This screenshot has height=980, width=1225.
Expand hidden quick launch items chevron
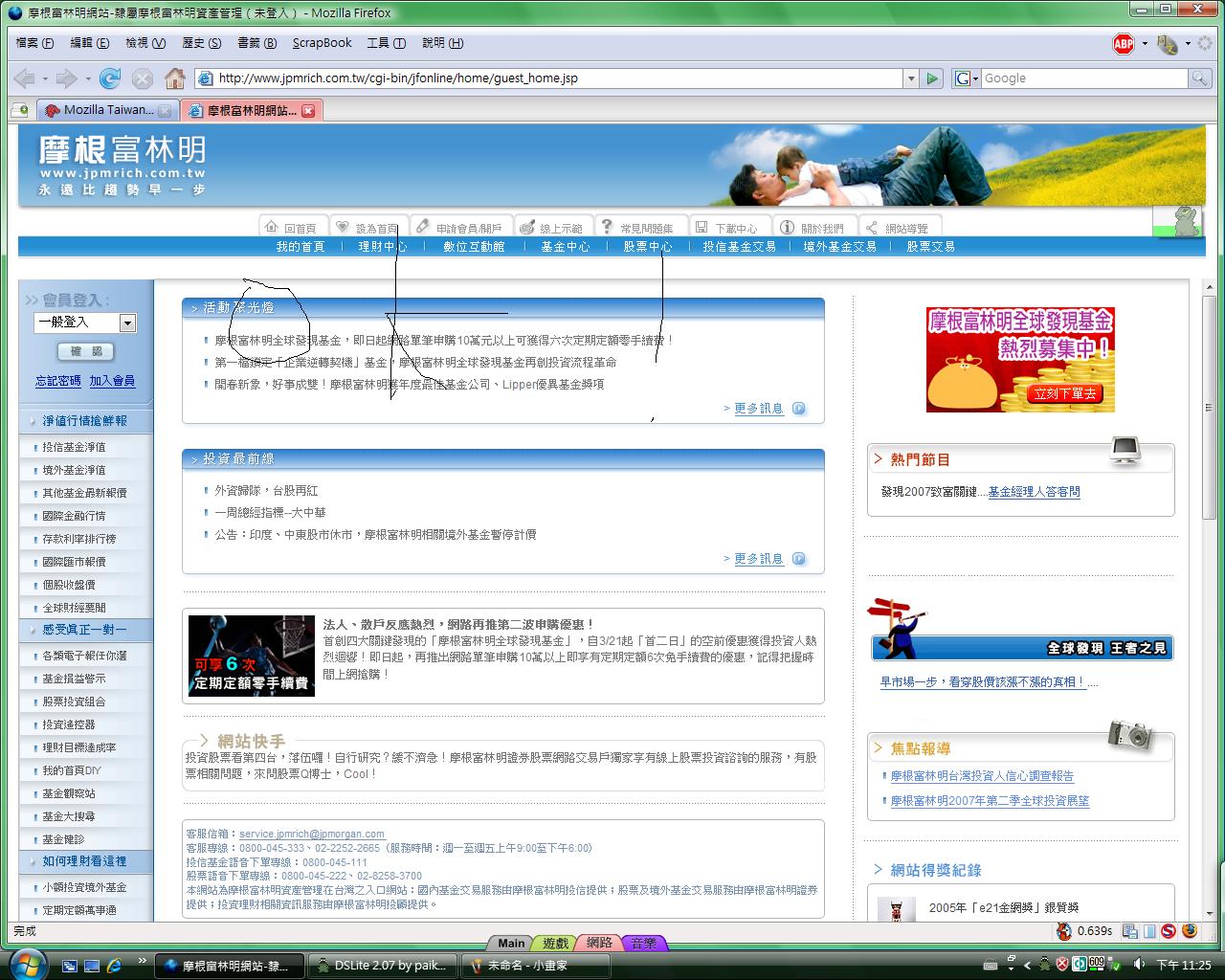143,960
